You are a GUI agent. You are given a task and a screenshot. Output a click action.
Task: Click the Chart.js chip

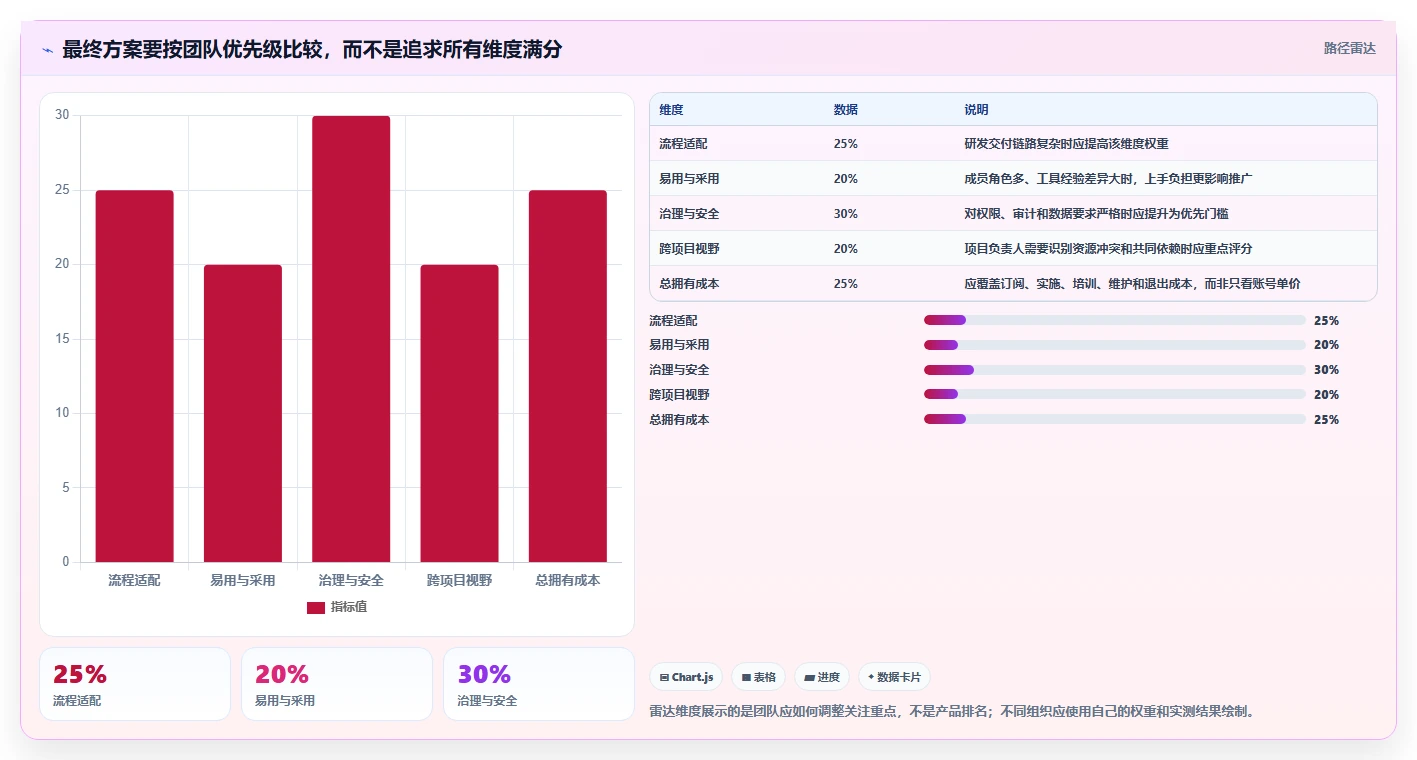(686, 677)
